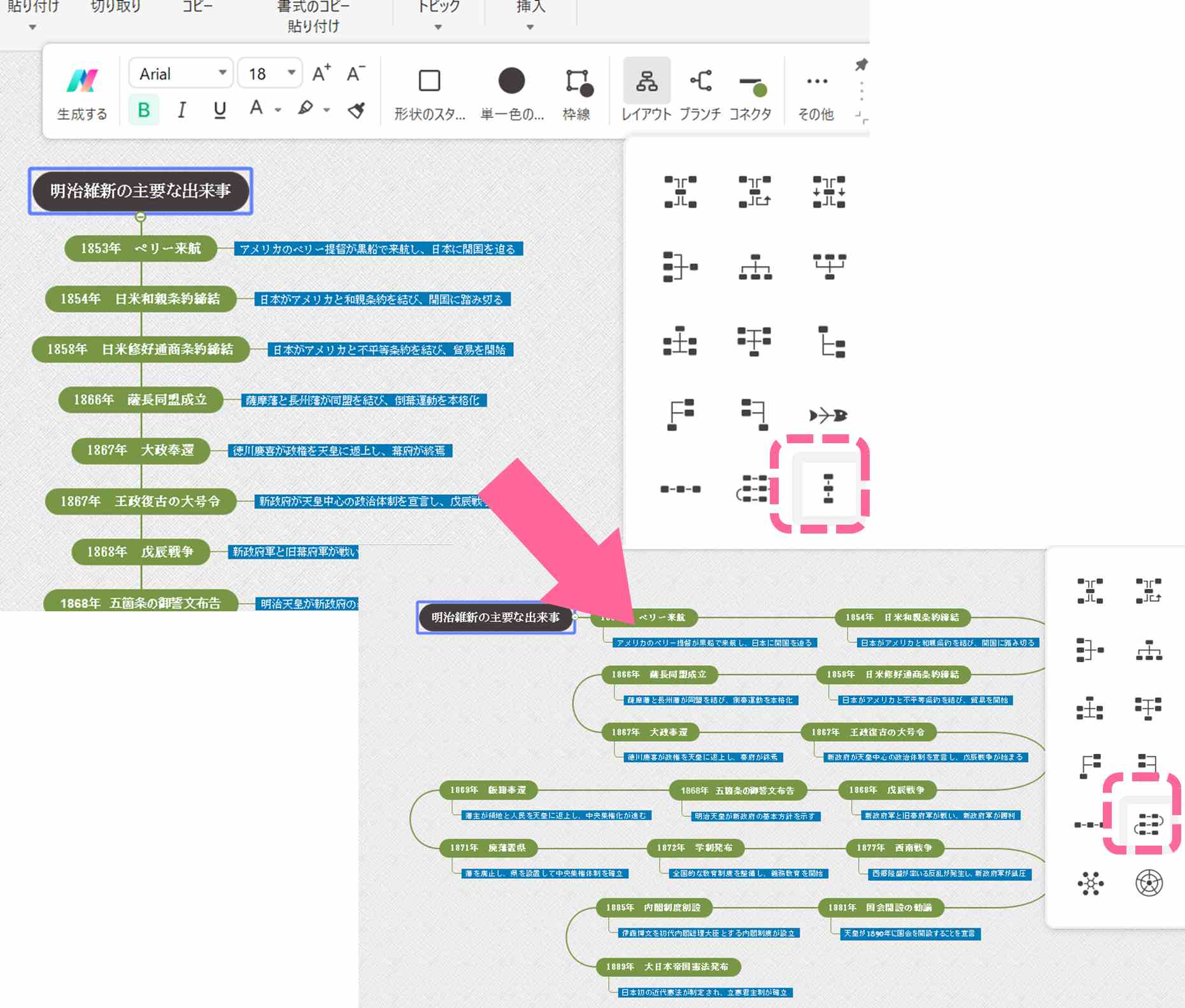Choose the horizontal timeline layout in upper panel
Image resolution: width=1185 pixels, height=1008 pixels.
680,489
